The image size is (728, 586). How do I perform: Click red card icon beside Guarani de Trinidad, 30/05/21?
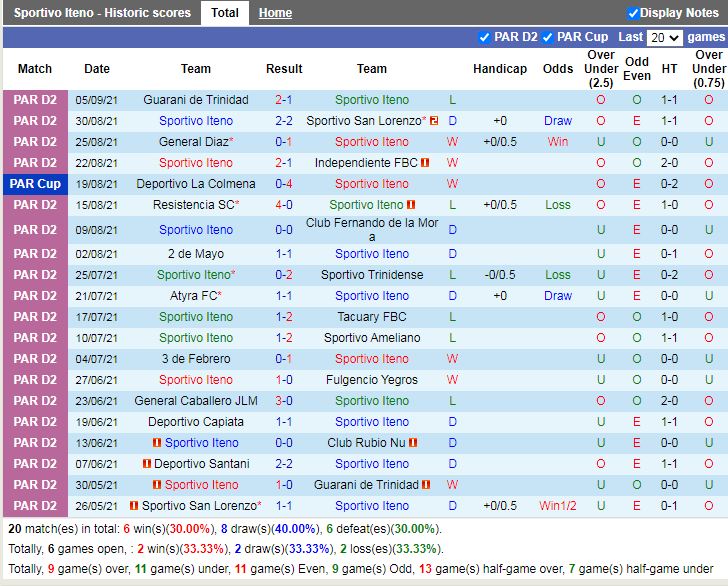pyautogui.click(x=425, y=485)
